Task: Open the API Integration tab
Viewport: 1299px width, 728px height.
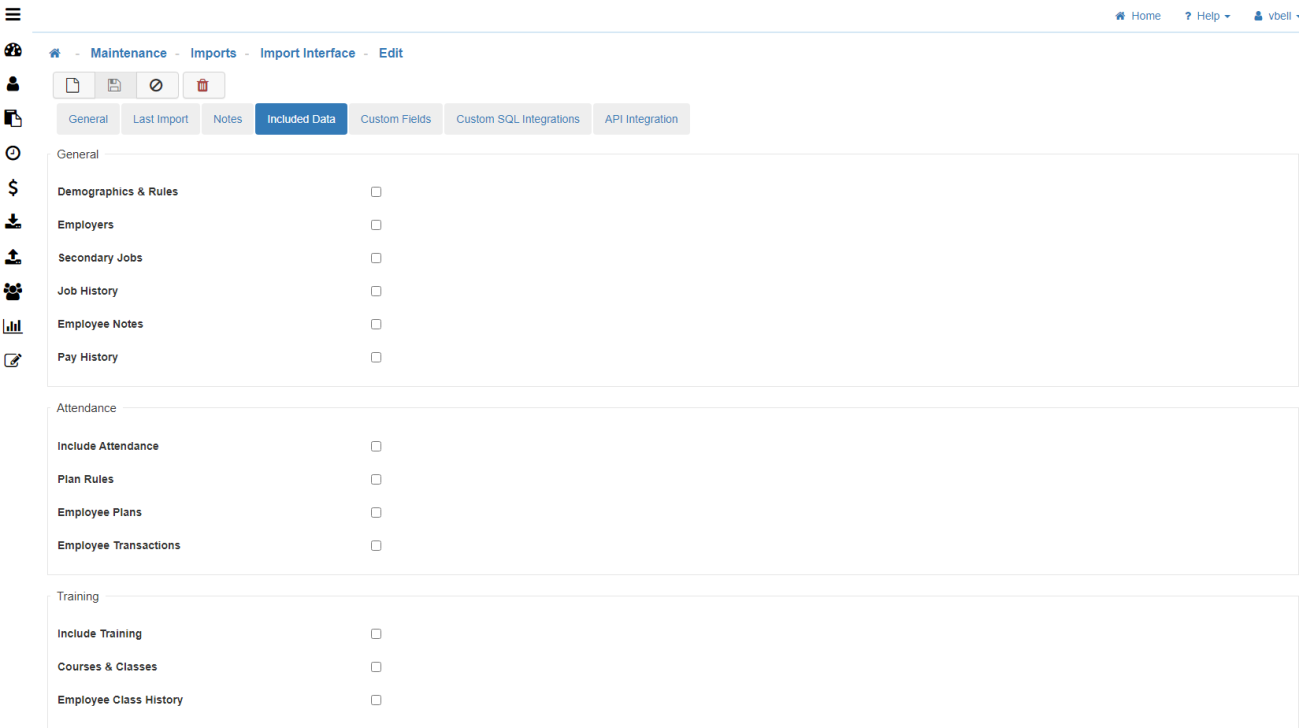Action: 641,119
